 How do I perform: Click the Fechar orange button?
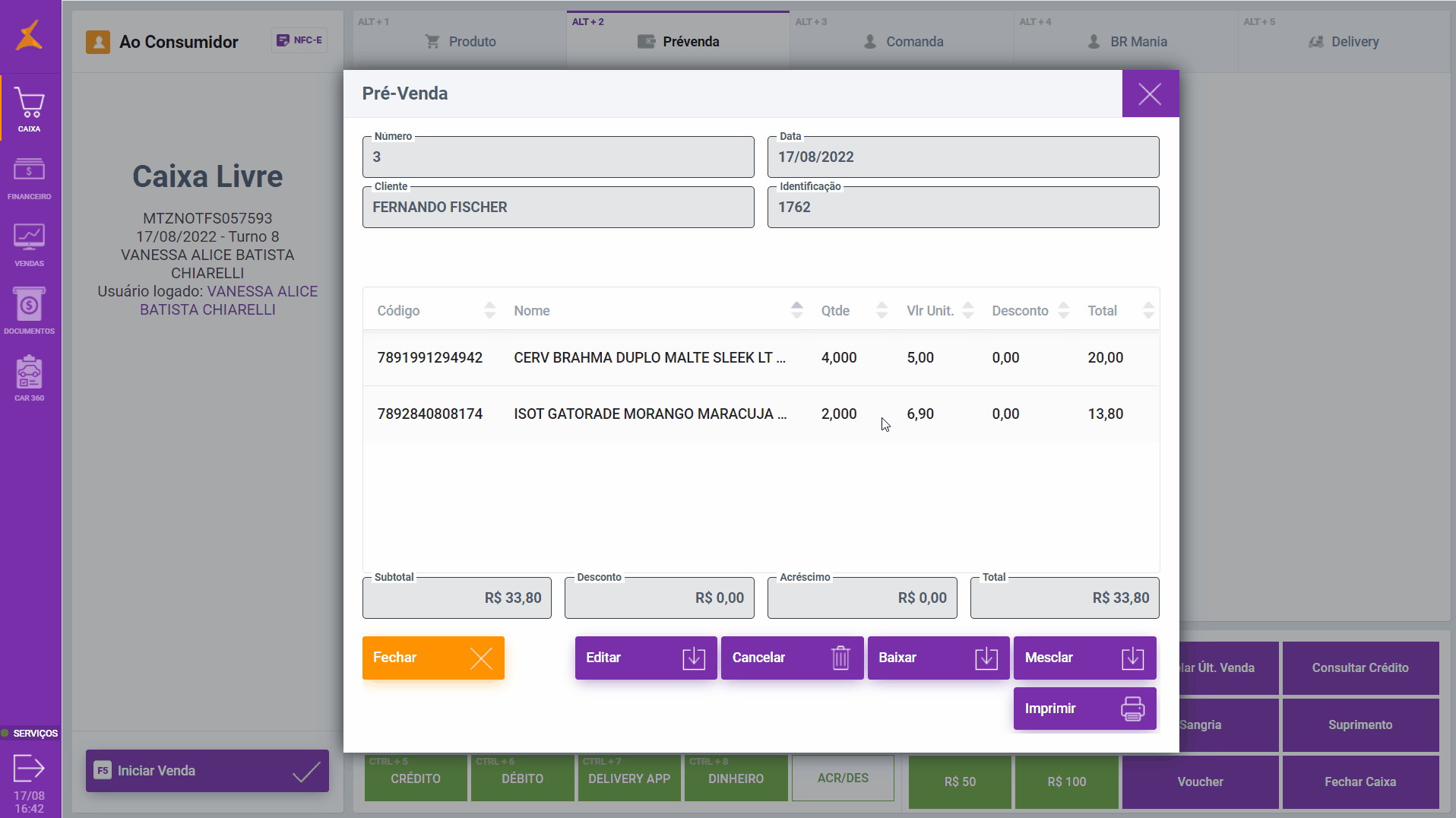click(433, 658)
